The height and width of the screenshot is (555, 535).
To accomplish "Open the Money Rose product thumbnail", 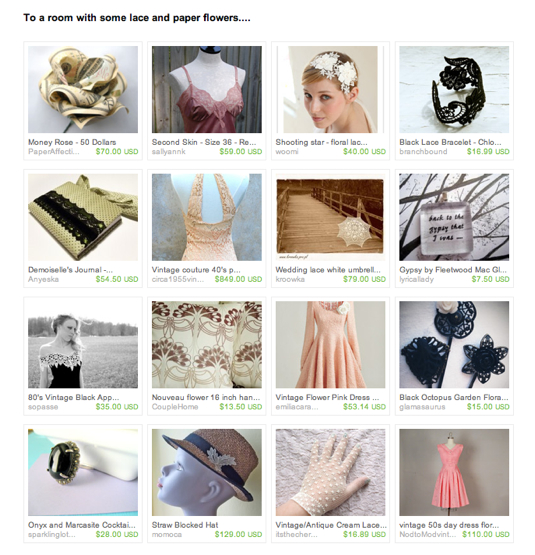I will click(x=83, y=90).
